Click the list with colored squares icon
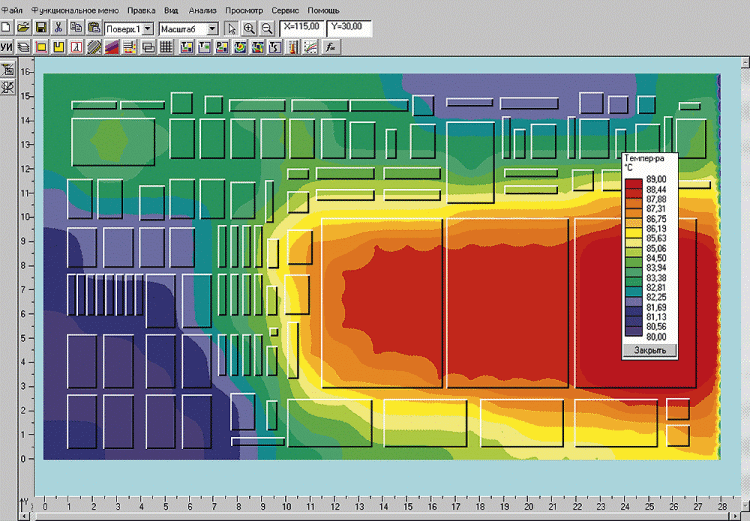This screenshot has height=521, width=750. [130, 47]
